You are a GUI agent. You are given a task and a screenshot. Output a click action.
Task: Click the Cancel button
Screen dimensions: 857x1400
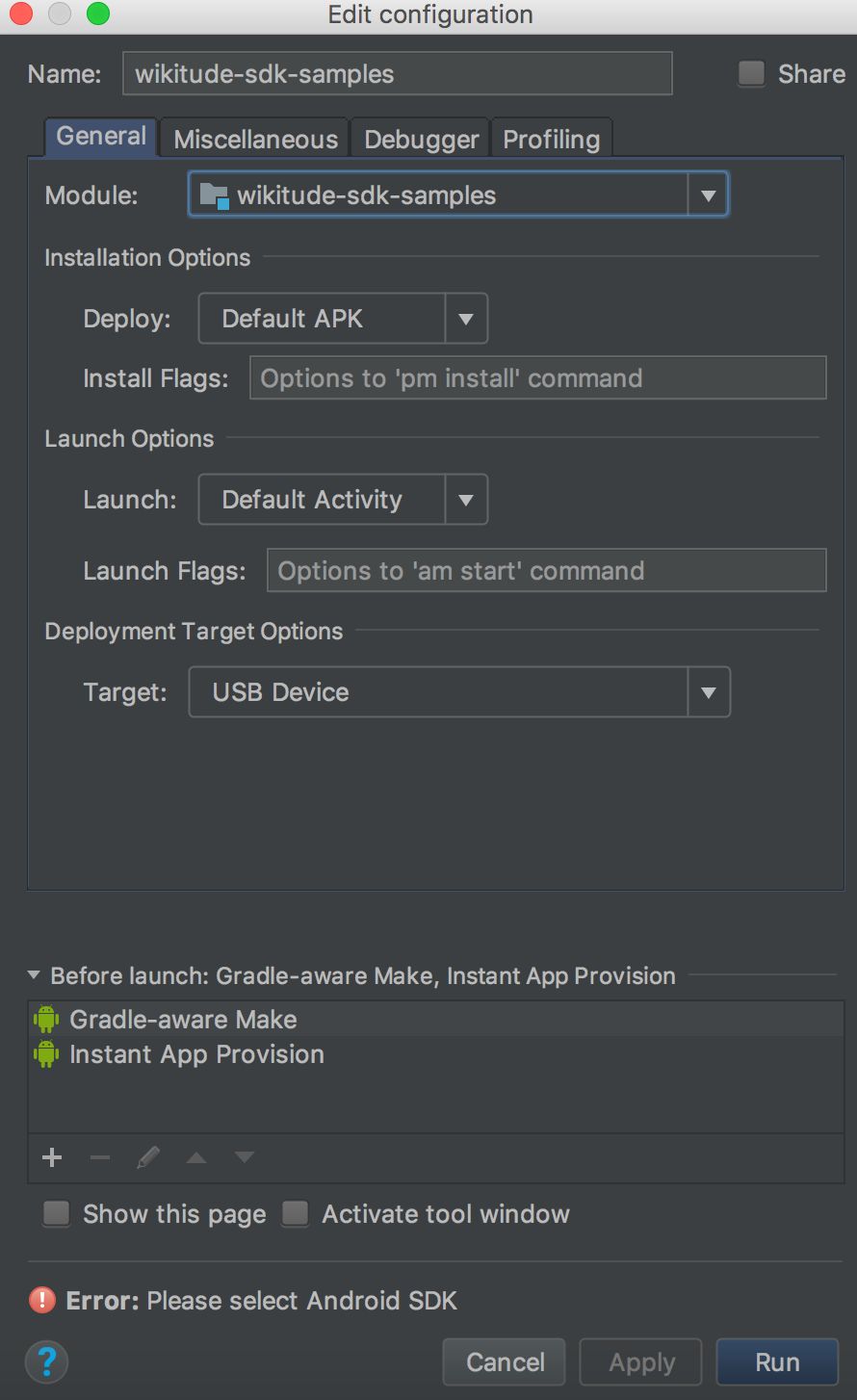pyautogui.click(x=505, y=1361)
